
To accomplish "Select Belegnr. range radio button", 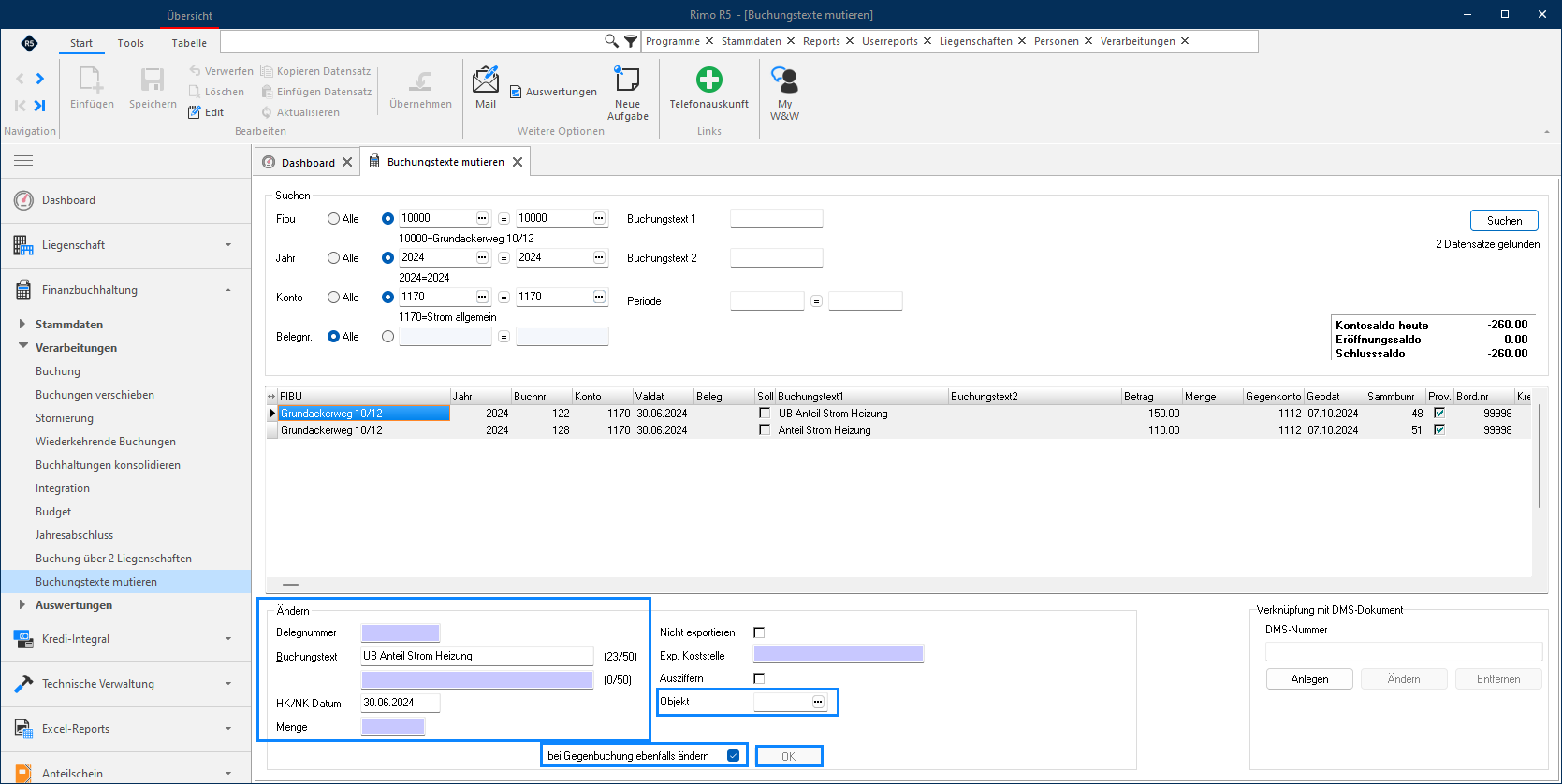I will 387,337.
